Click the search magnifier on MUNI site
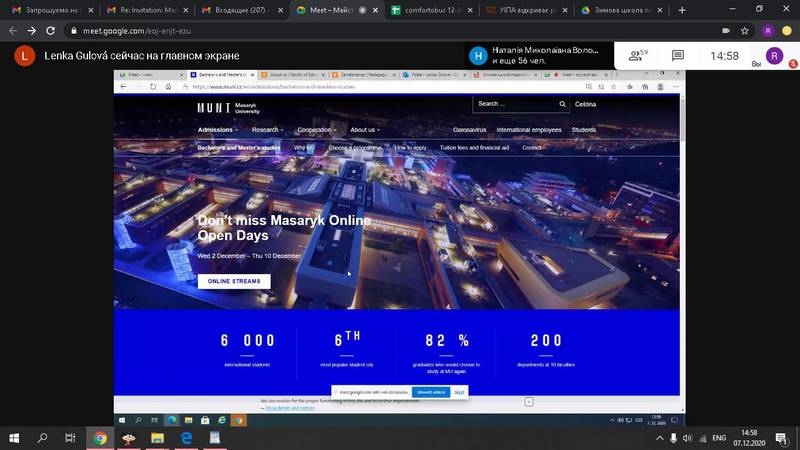 [562, 104]
